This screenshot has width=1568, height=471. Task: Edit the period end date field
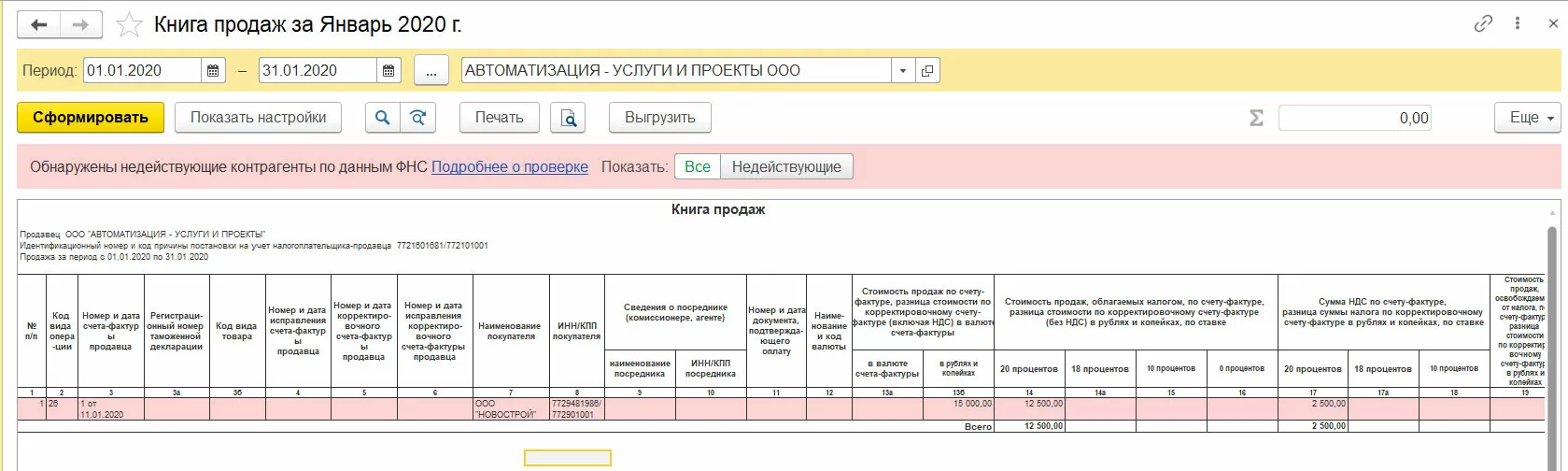(x=318, y=70)
